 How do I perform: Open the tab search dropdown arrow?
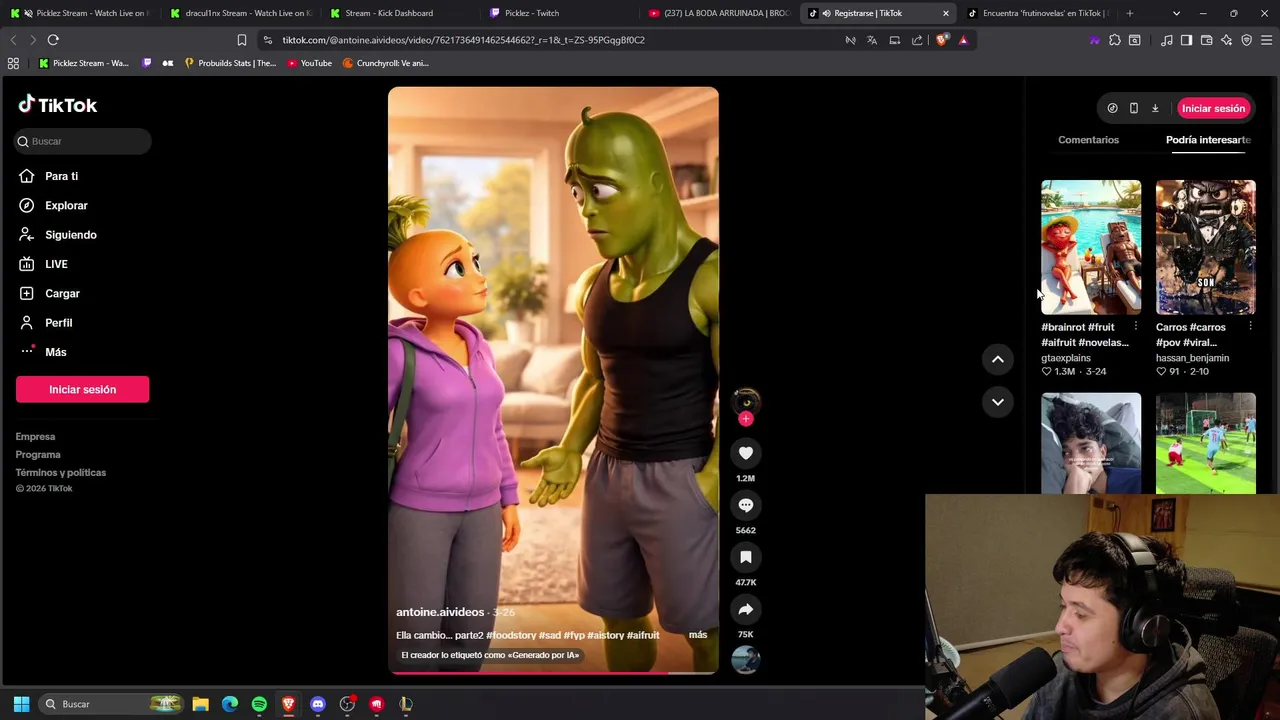pos(1176,13)
